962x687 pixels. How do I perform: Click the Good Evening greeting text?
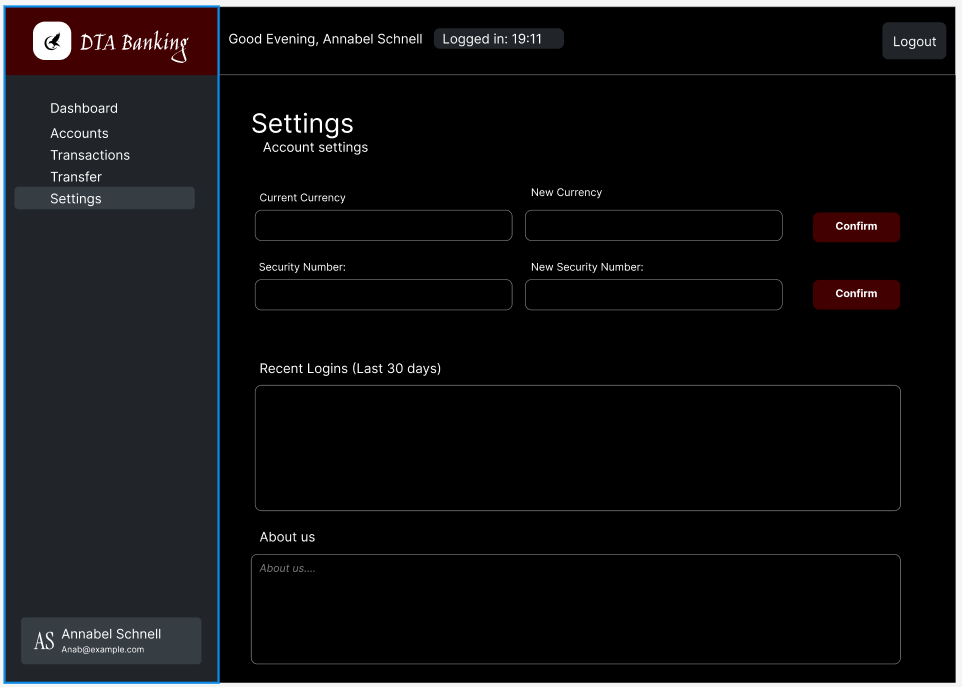325,39
